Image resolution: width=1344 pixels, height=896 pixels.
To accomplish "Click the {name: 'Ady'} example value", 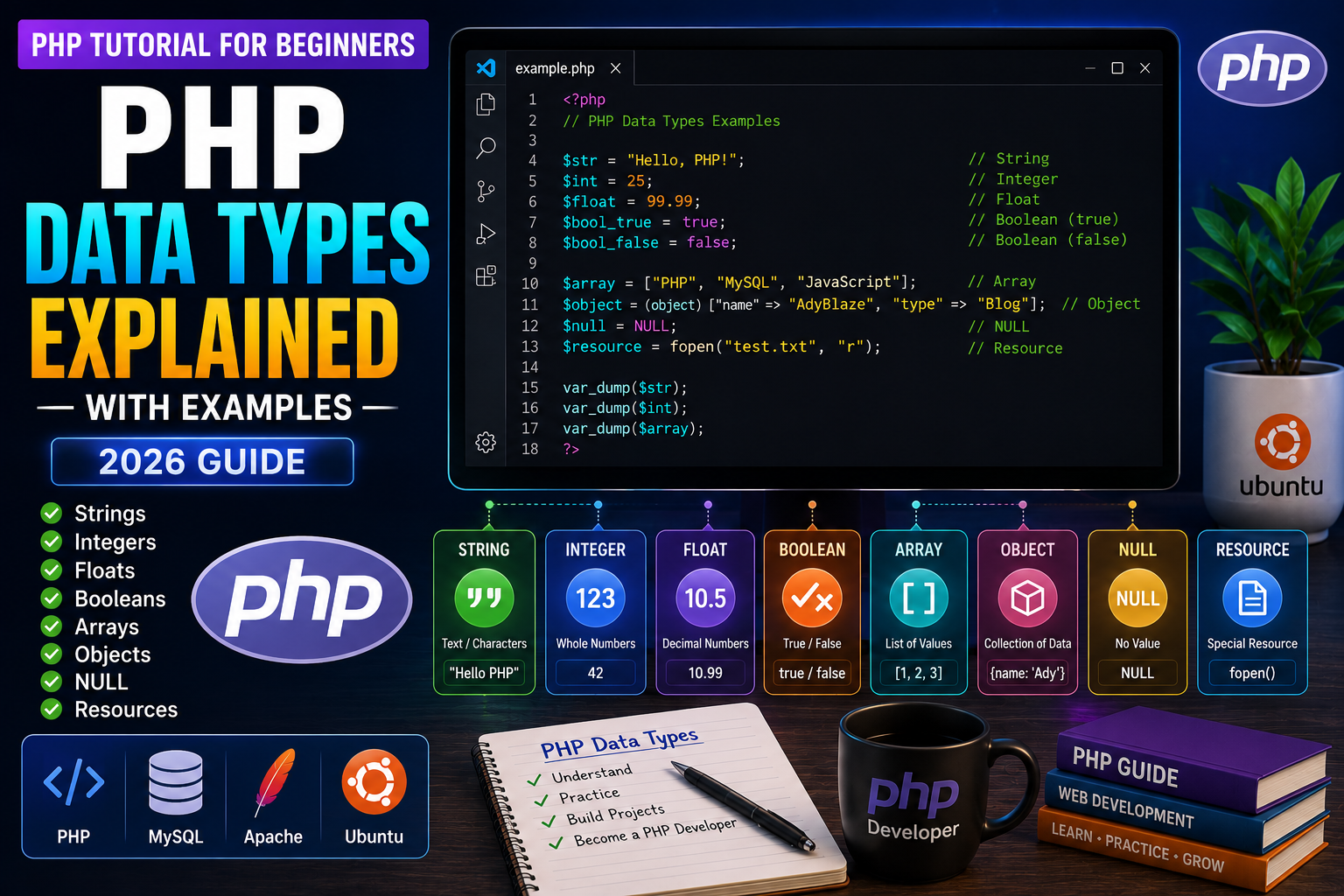I will click(x=1027, y=673).
